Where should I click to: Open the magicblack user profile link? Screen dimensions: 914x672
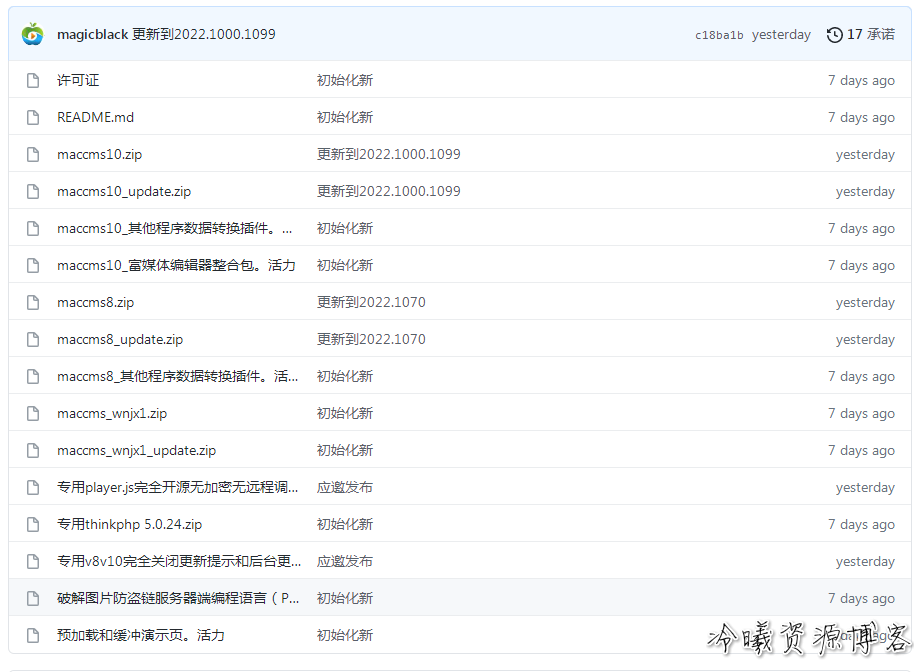click(x=93, y=34)
